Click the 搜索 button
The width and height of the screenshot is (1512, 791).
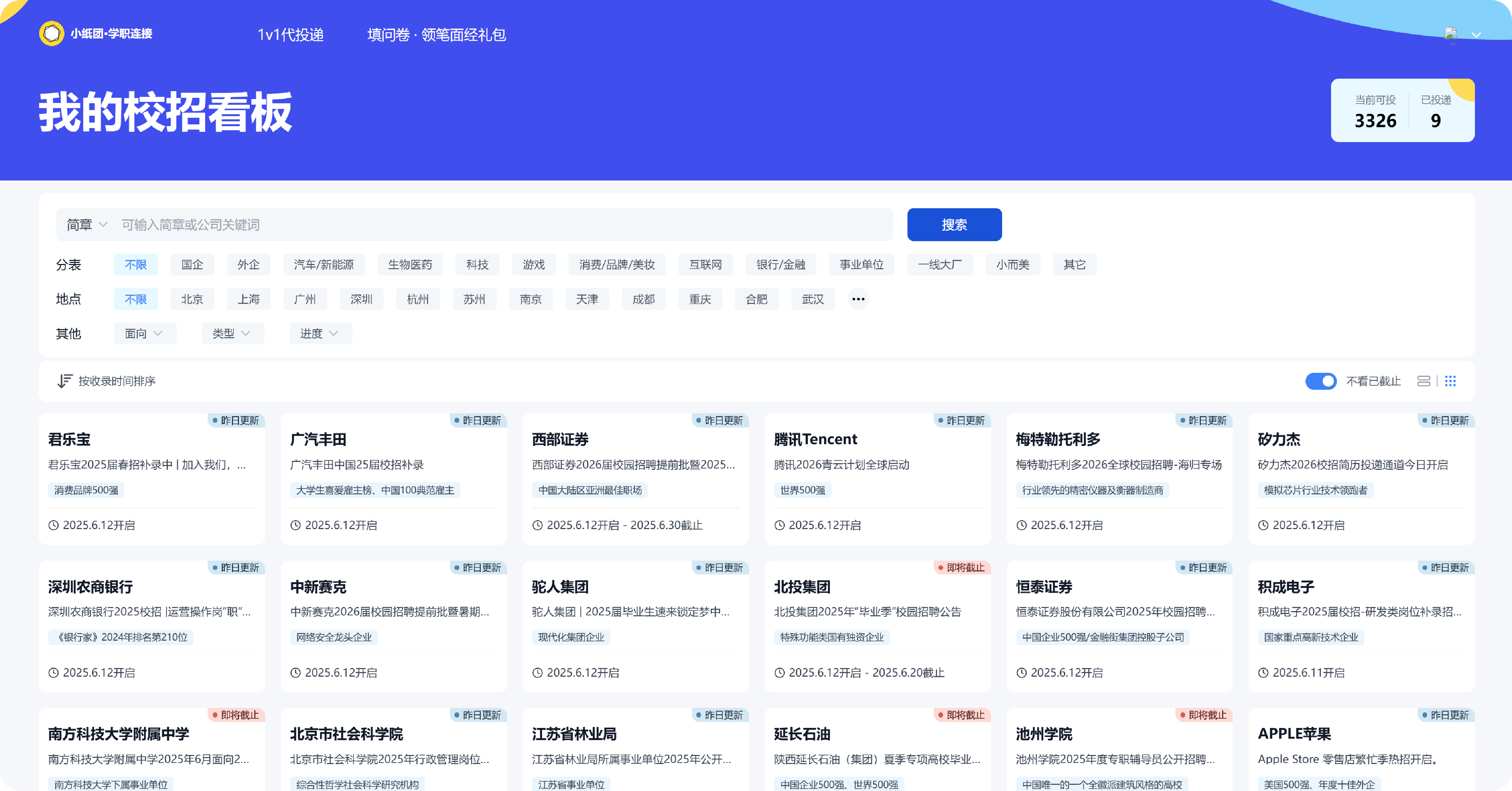click(x=954, y=225)
